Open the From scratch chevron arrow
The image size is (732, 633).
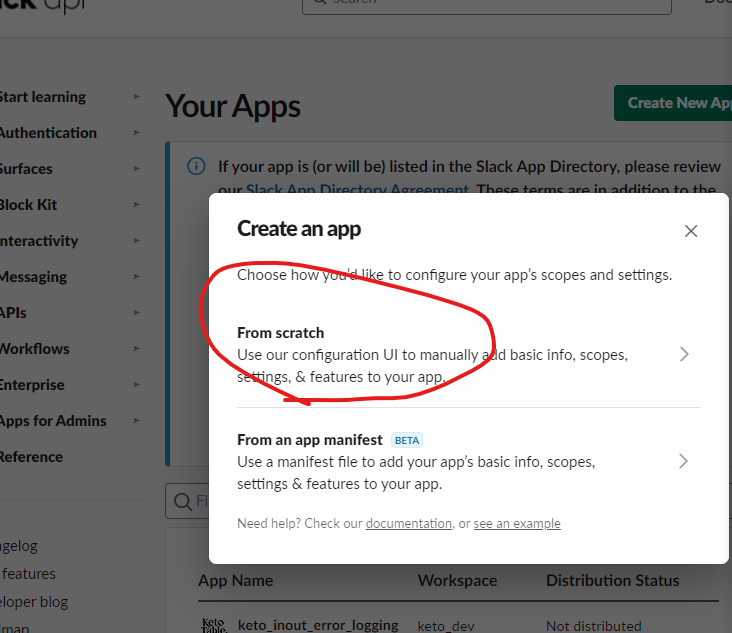[684, 354]
